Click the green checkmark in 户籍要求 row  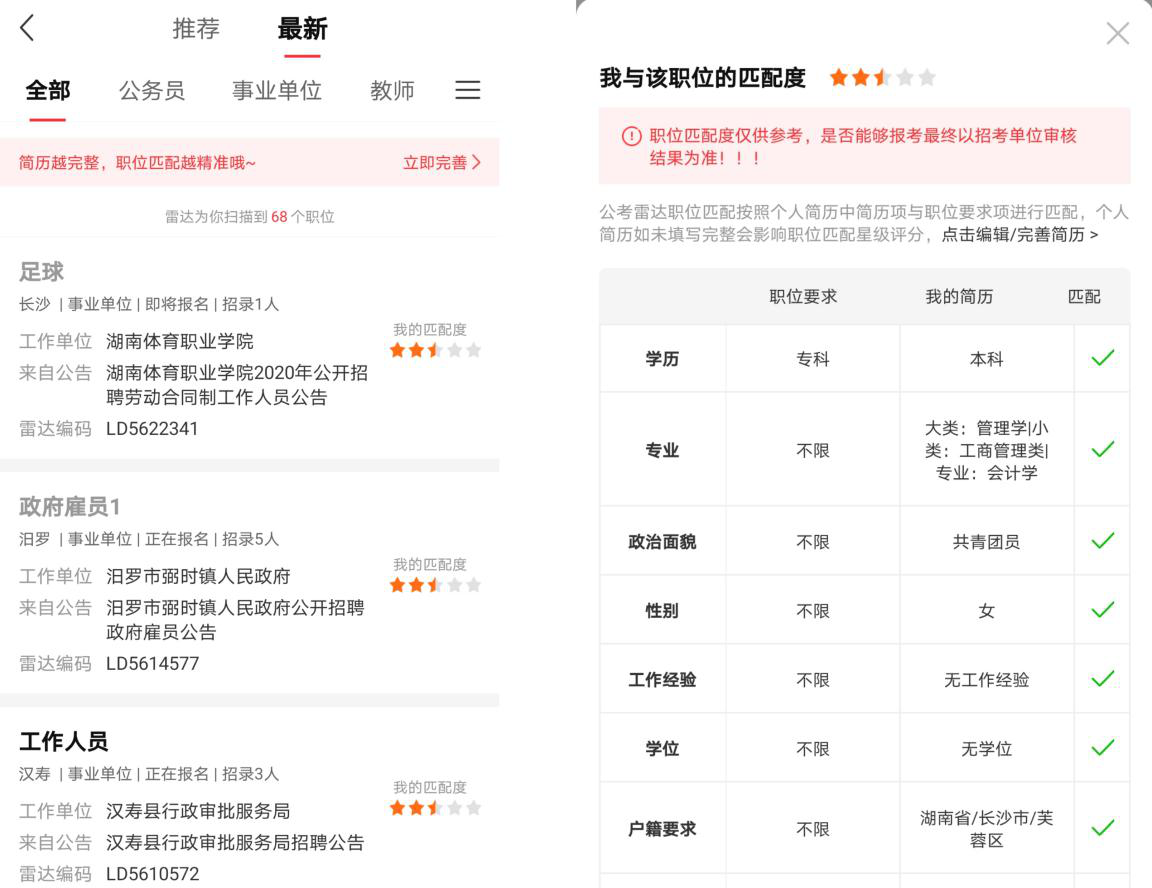pyautogui.click(x=1102, y=829)
